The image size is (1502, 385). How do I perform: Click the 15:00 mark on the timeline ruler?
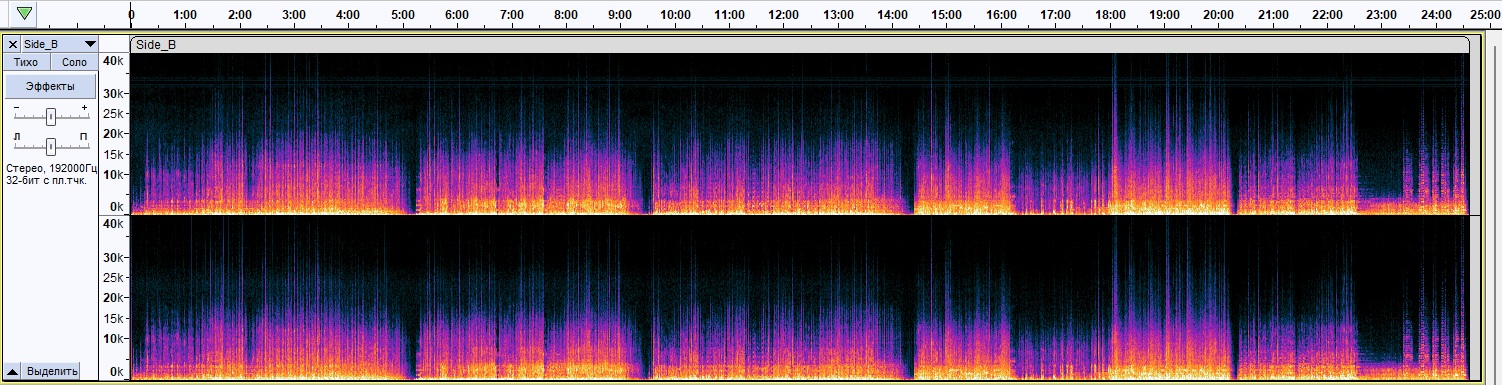(947, 16)
